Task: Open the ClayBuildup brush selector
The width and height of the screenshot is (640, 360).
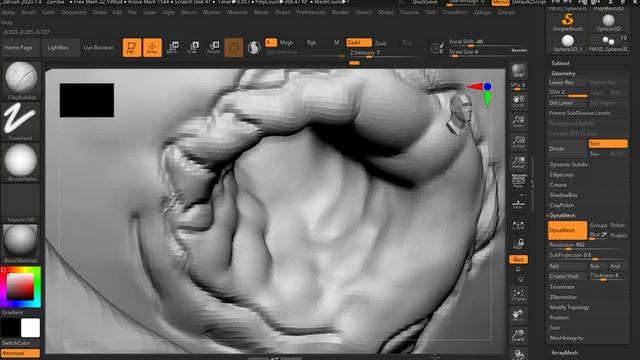Action: (x=21, y=80)
